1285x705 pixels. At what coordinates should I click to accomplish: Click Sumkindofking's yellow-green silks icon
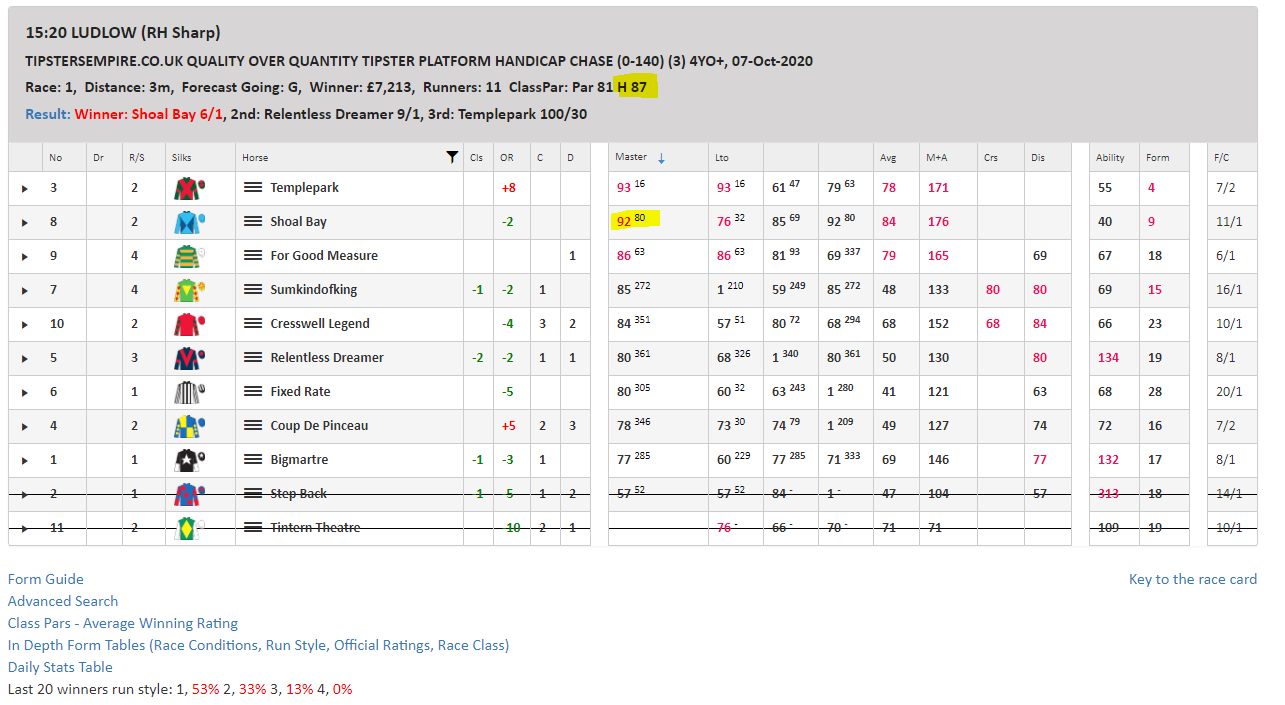[x=188, y=290]
